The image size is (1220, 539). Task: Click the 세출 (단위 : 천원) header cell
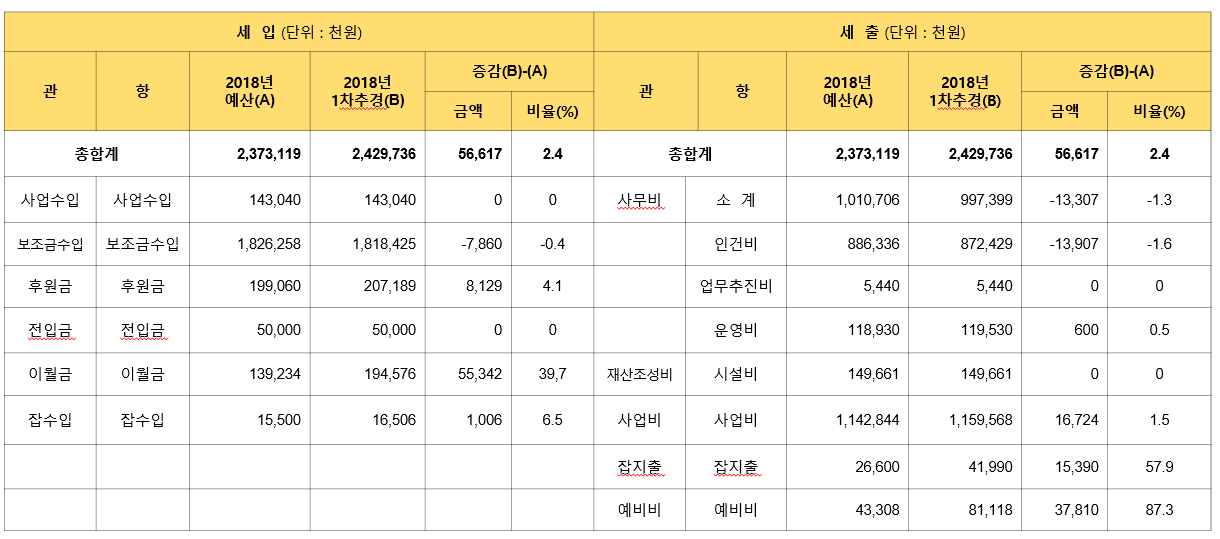pos(902,32)
